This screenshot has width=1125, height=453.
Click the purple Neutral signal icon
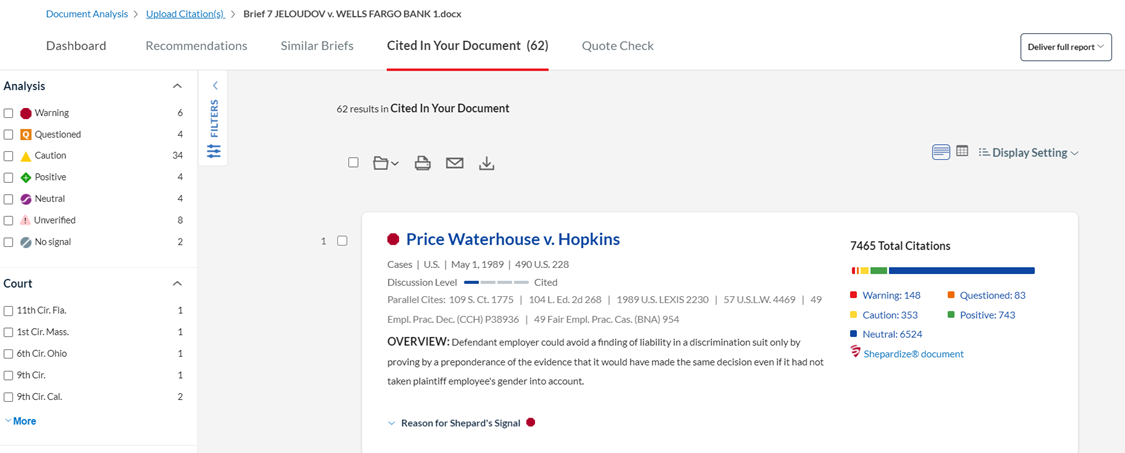tap(26, 199)
